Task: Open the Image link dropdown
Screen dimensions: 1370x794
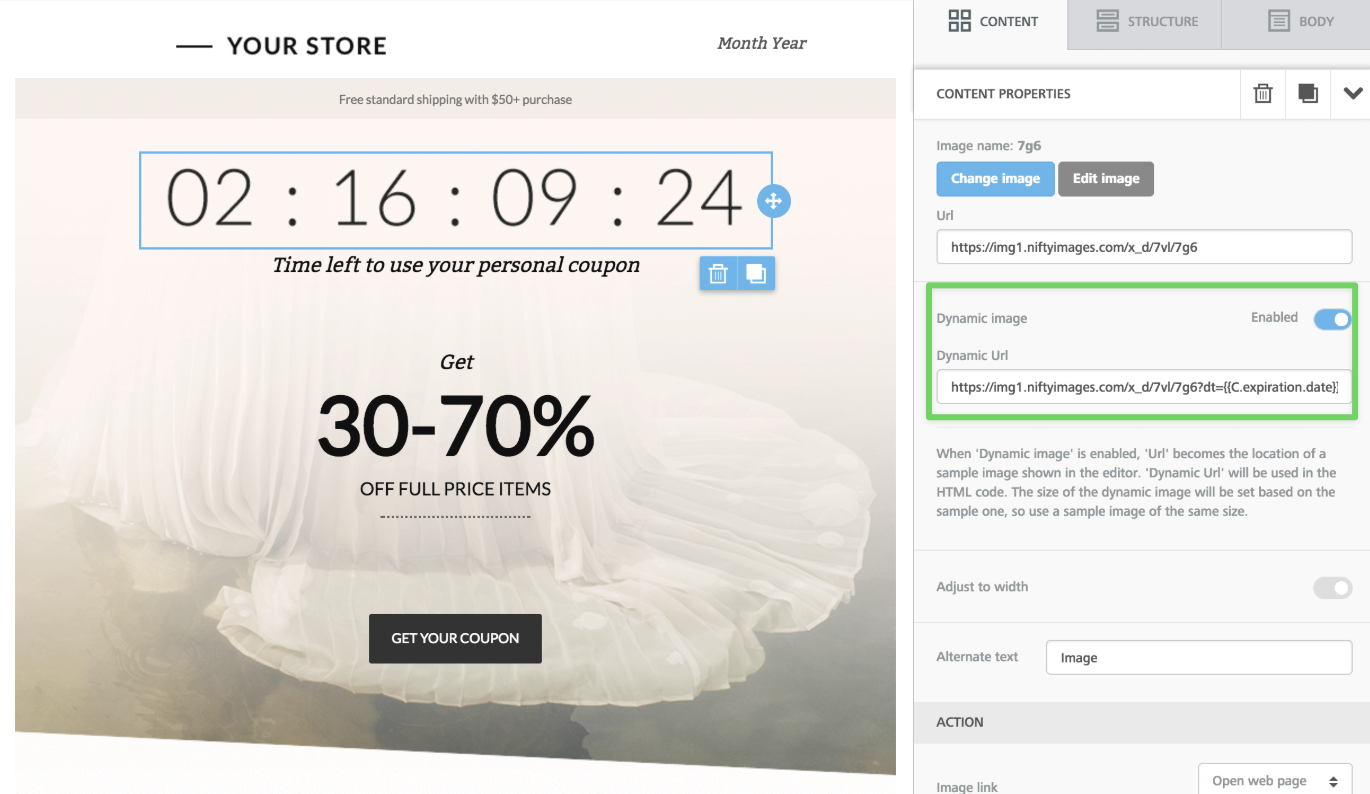Action: click(x=1274, y=781)
